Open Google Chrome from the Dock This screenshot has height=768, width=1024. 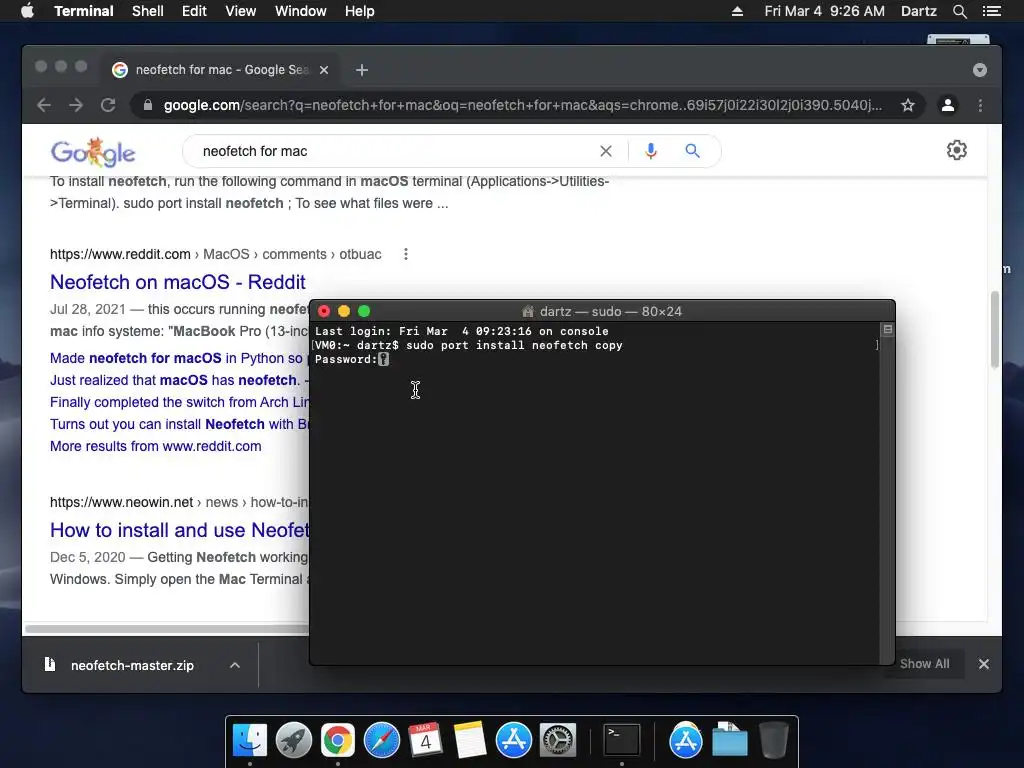[x=338, y=741]
